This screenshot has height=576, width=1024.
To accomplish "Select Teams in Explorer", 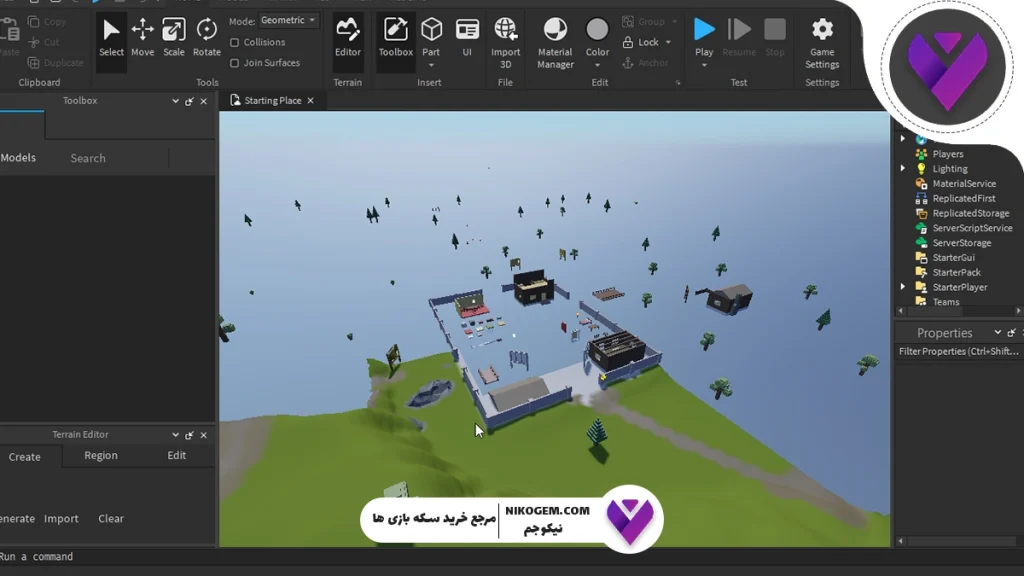I will point(946,302).
